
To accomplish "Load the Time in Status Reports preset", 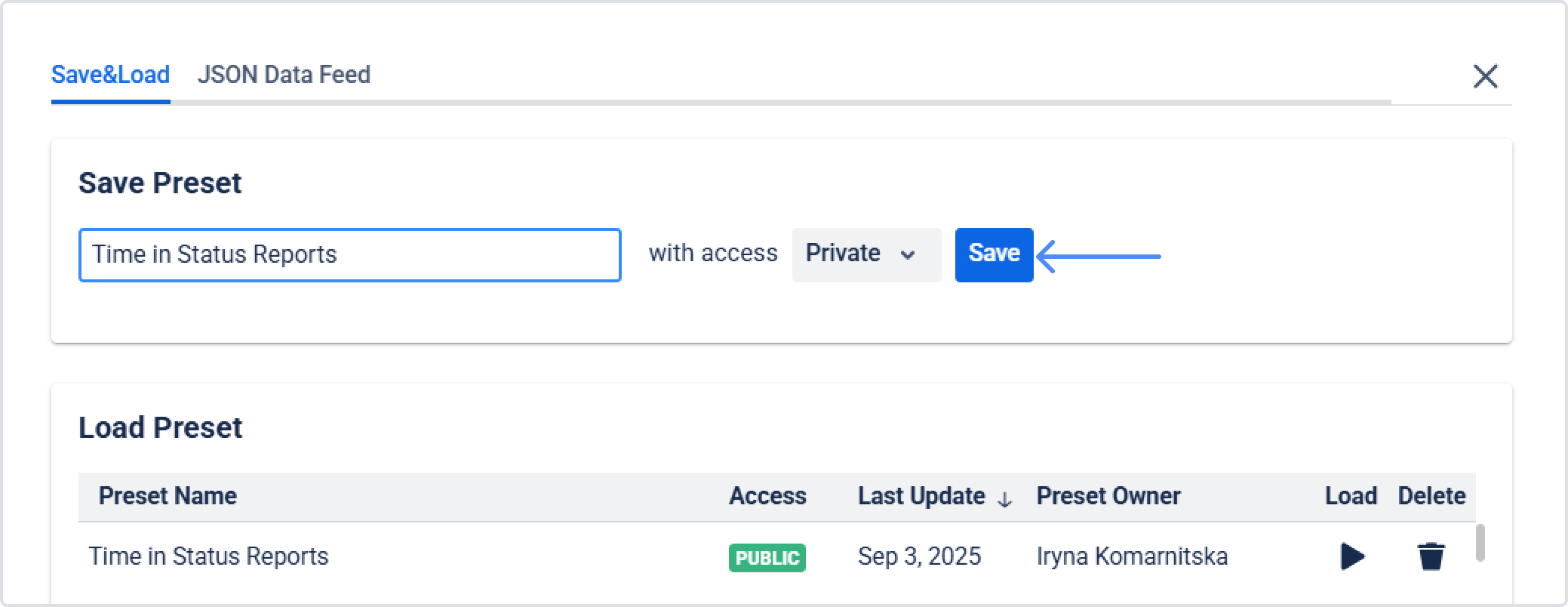I will click(1352, 556).
